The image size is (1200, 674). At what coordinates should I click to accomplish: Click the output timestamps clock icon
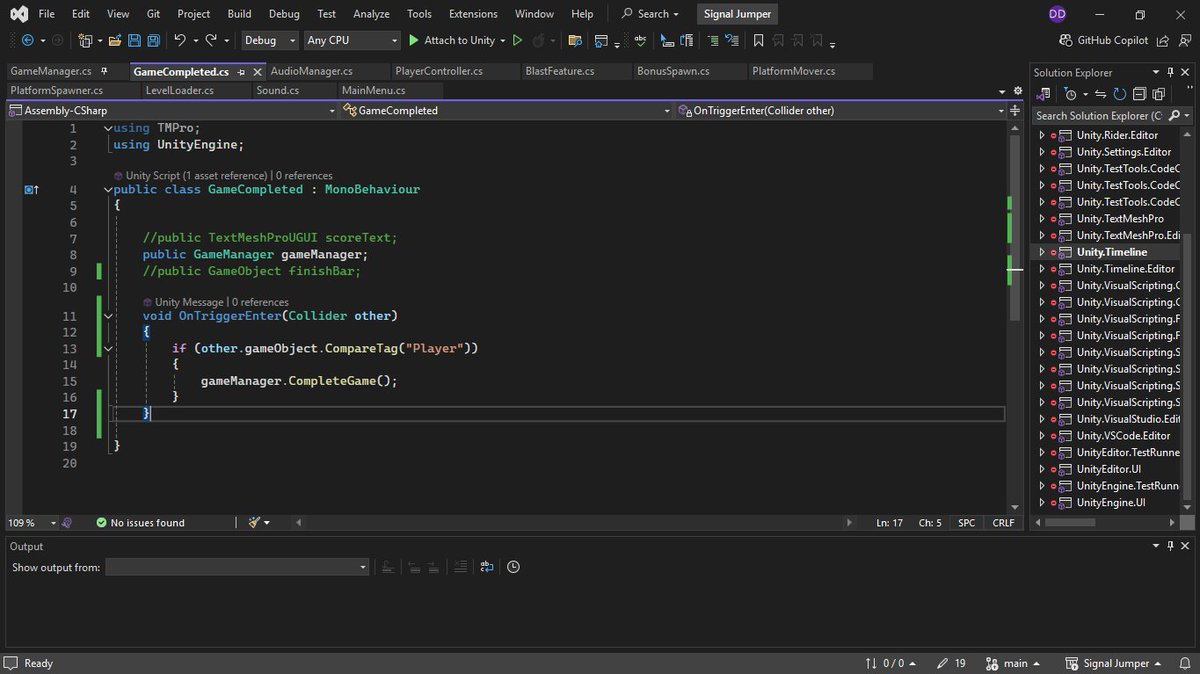coord(513,567)
